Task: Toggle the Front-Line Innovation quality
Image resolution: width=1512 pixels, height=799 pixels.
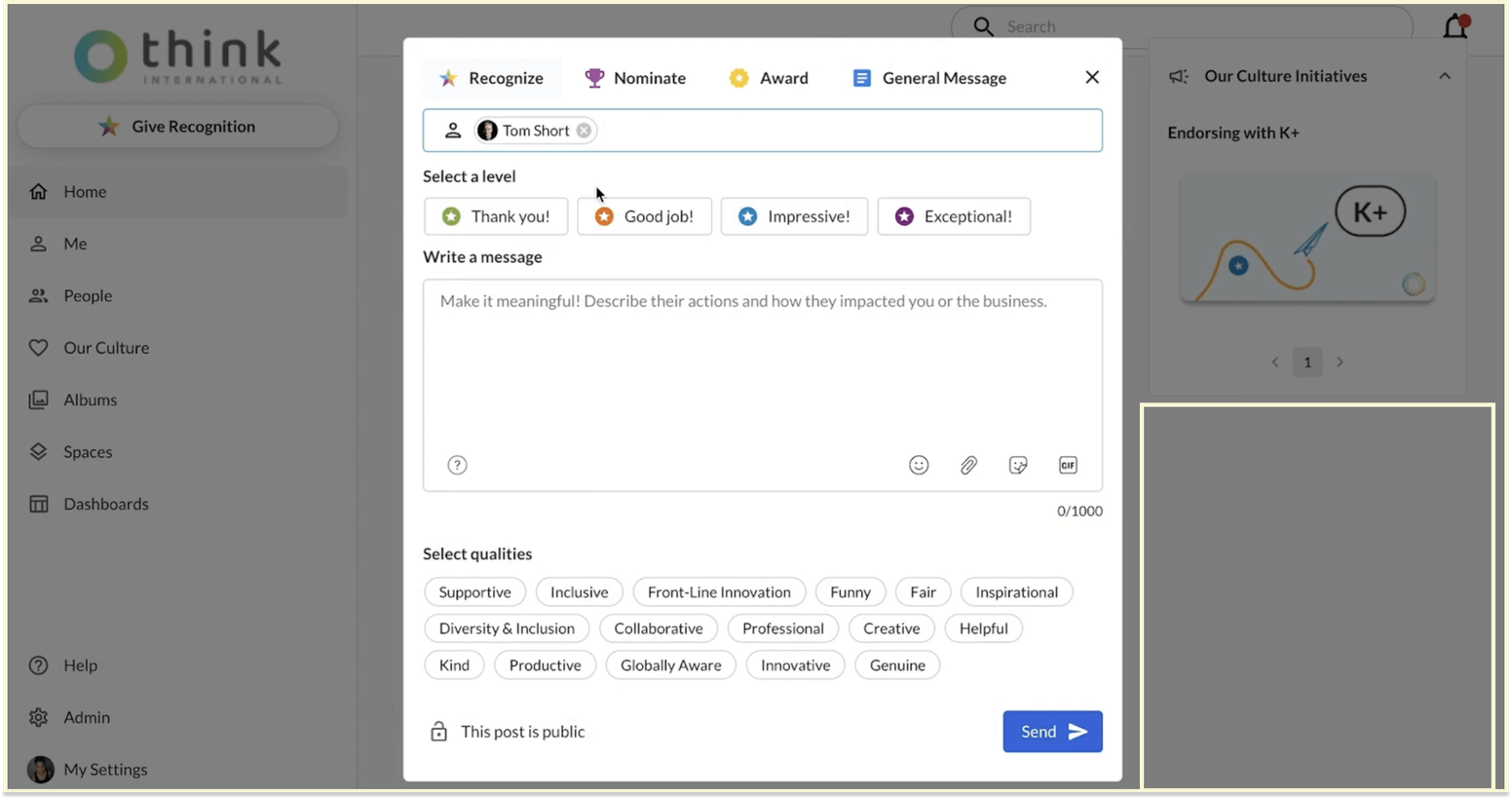Action: coord(719,591)
